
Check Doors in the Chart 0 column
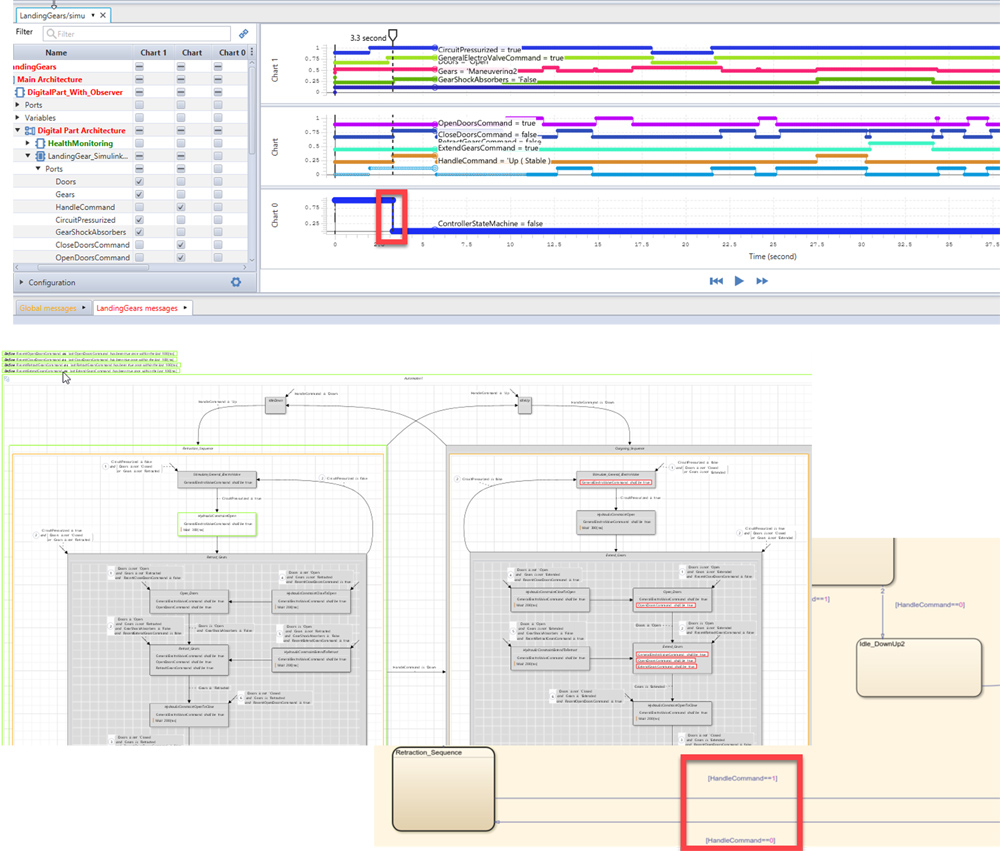(x=218, y=181)
